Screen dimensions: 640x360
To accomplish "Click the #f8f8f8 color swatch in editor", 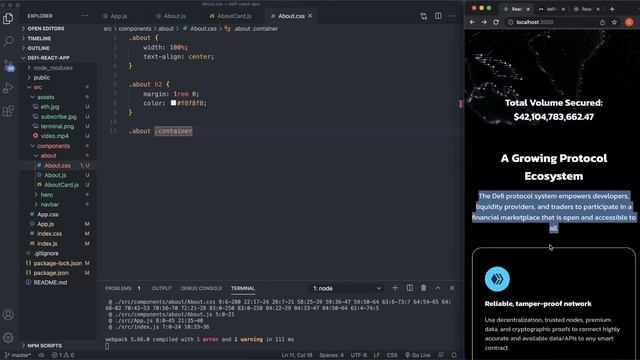I will pos(173,103).
